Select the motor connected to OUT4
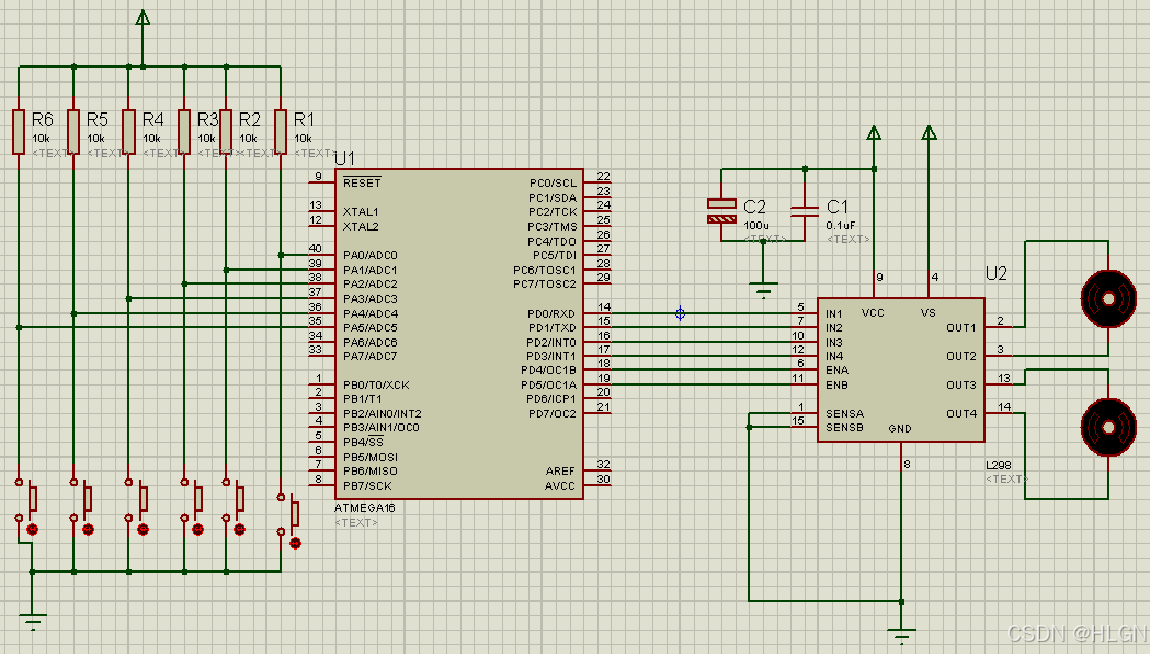 click(x=1107, y=428)
